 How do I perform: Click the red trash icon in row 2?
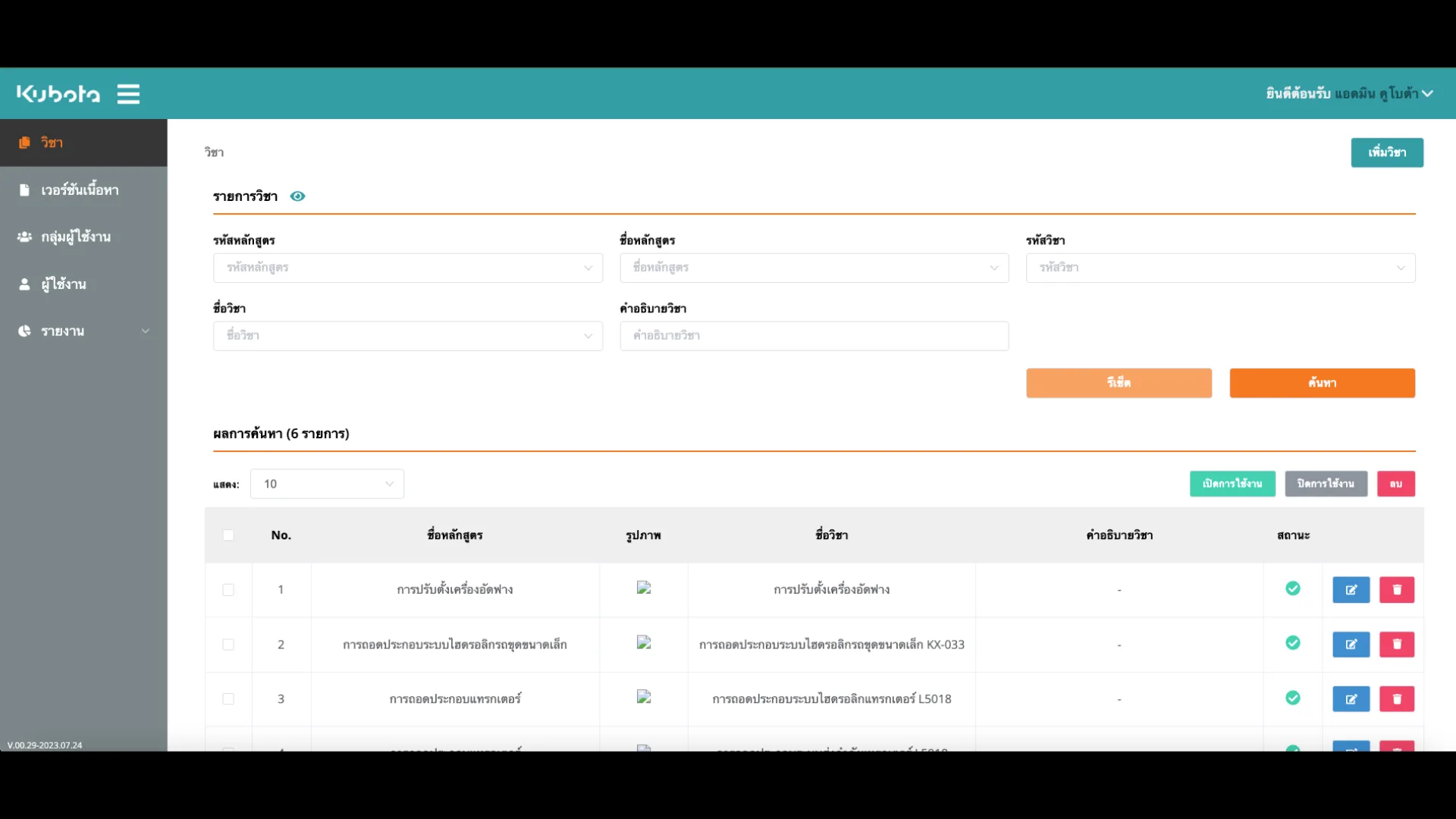coord(1396,645)
